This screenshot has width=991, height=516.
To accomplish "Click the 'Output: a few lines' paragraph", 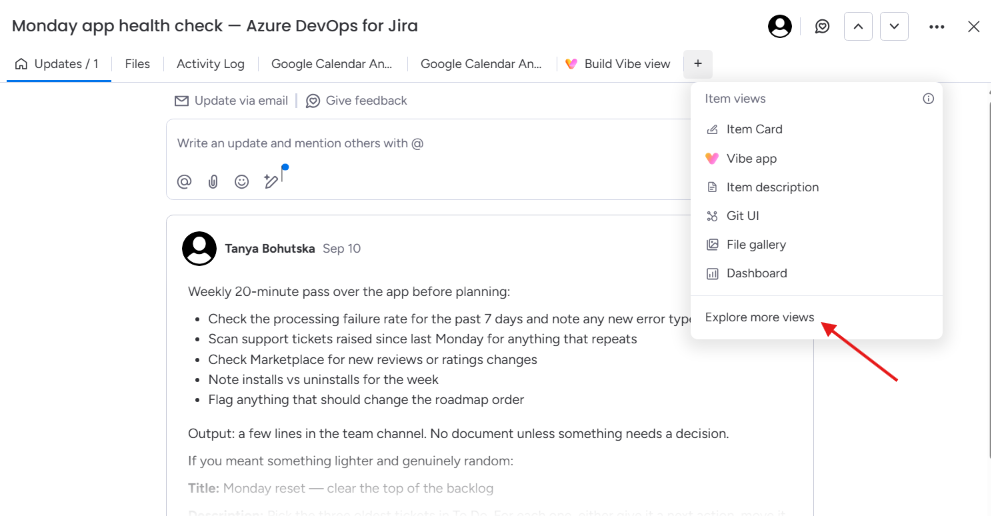I will pos(458,434).
